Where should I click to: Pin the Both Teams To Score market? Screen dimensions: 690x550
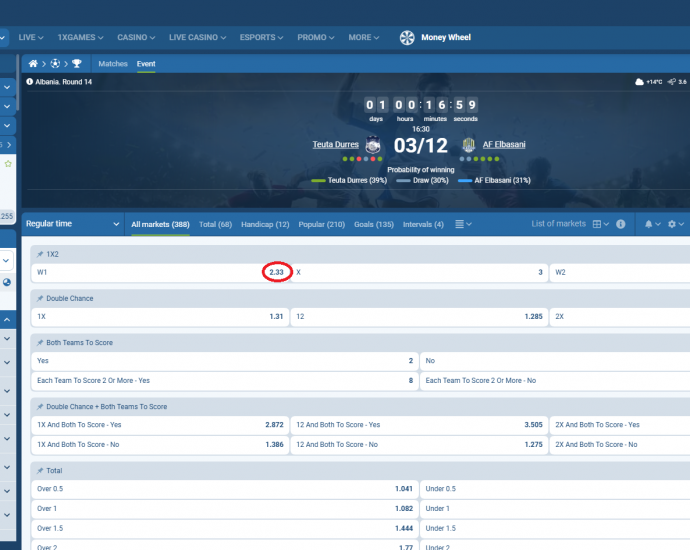[x=40, y=343]
